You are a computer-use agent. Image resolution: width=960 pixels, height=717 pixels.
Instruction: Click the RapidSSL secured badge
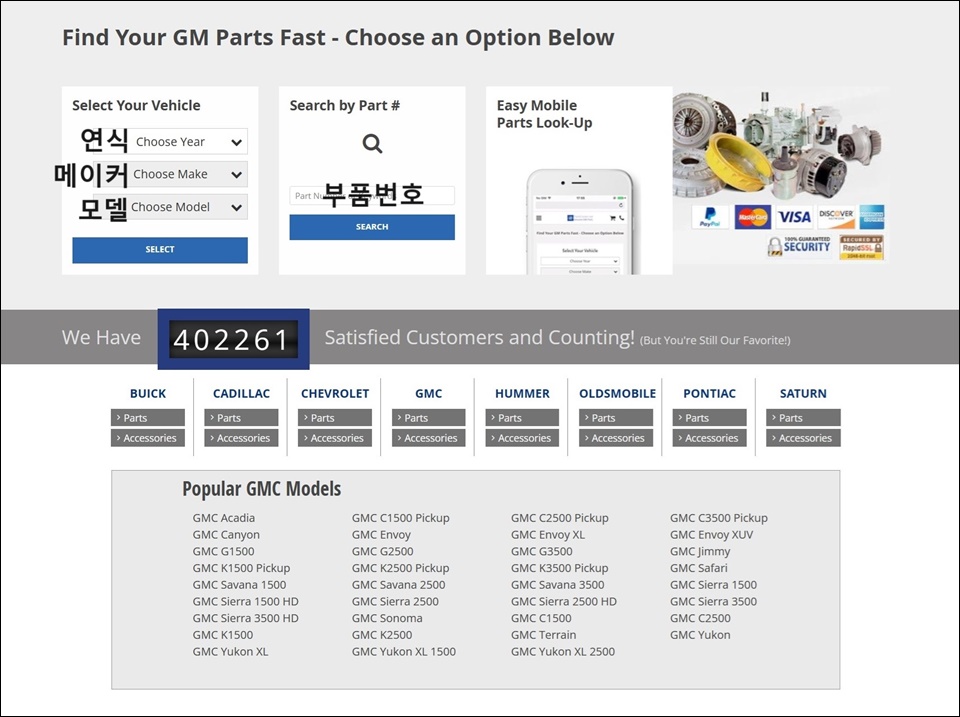pyautogui.click(x=861, y=247)
